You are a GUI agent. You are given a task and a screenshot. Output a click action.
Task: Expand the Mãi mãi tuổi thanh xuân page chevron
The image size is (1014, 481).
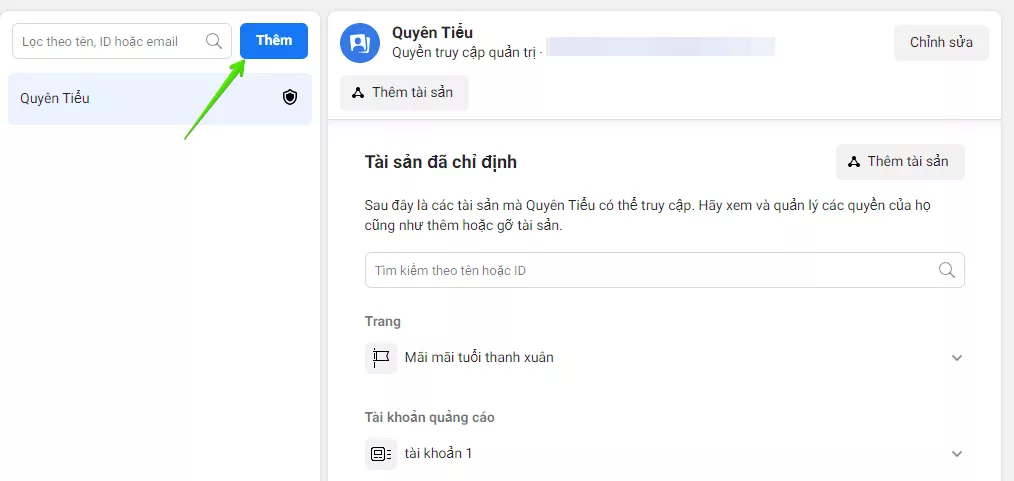956,358
